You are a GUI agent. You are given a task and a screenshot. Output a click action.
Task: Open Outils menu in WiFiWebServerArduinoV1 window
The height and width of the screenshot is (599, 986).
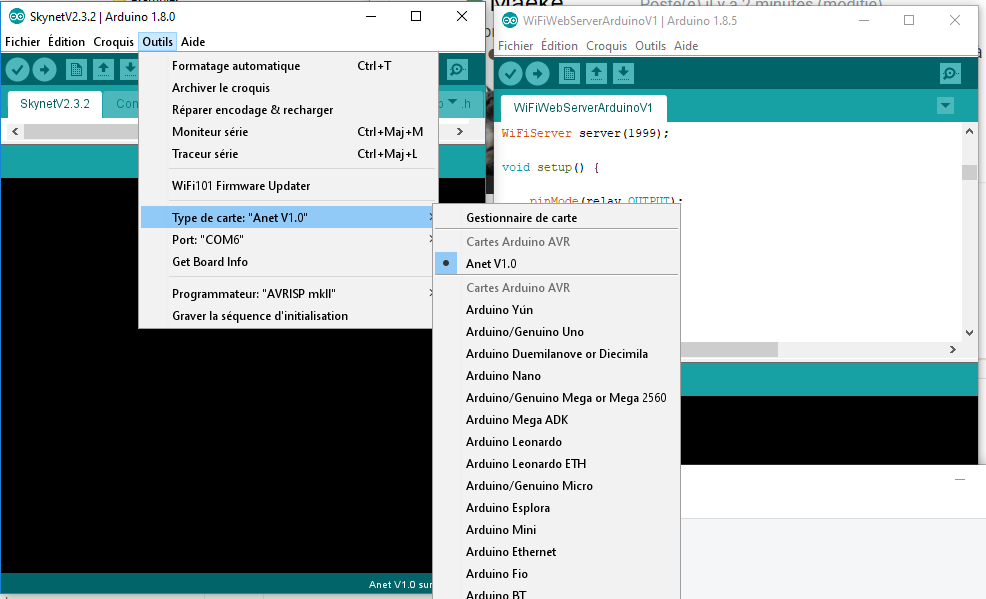(x=650, y=45)
